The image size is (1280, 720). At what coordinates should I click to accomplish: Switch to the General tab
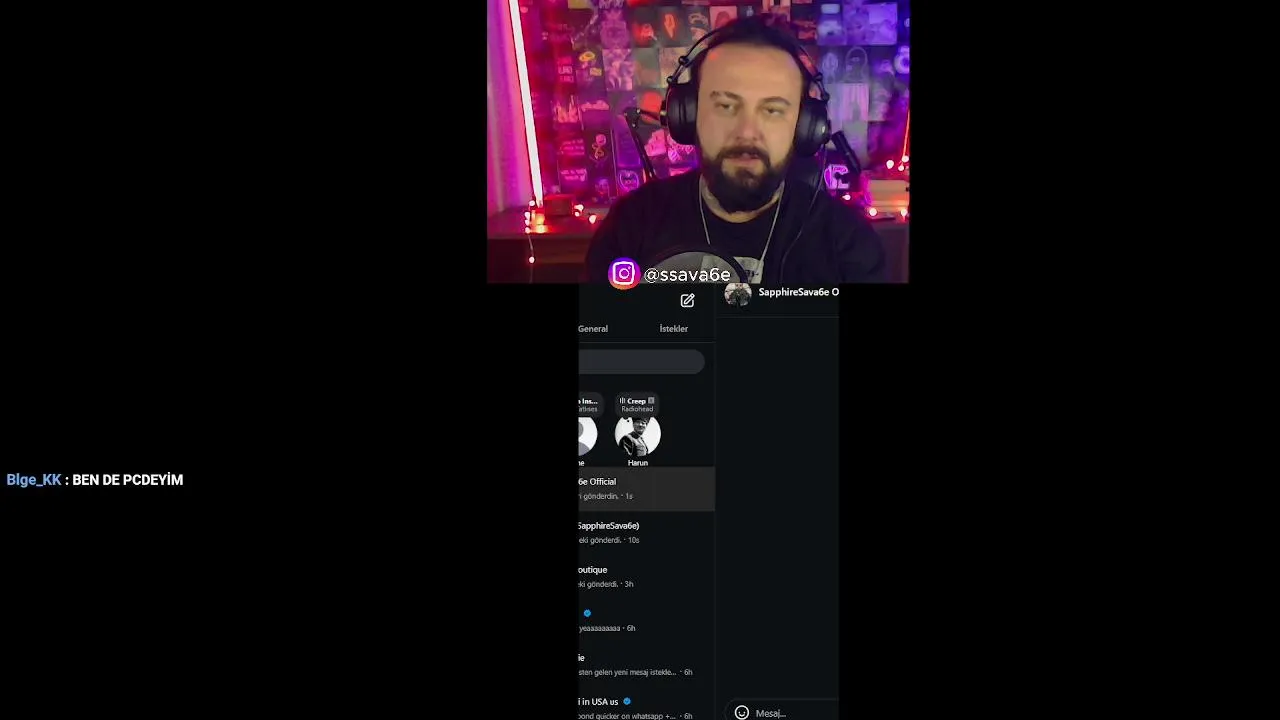[593, 328]
